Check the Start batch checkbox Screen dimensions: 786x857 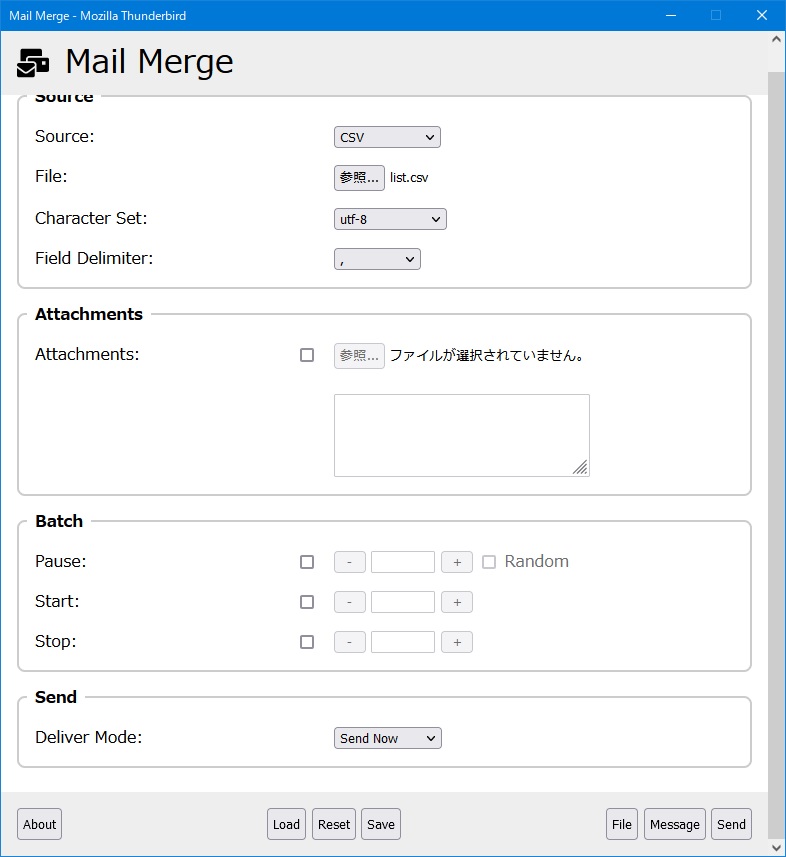point(307,602)
